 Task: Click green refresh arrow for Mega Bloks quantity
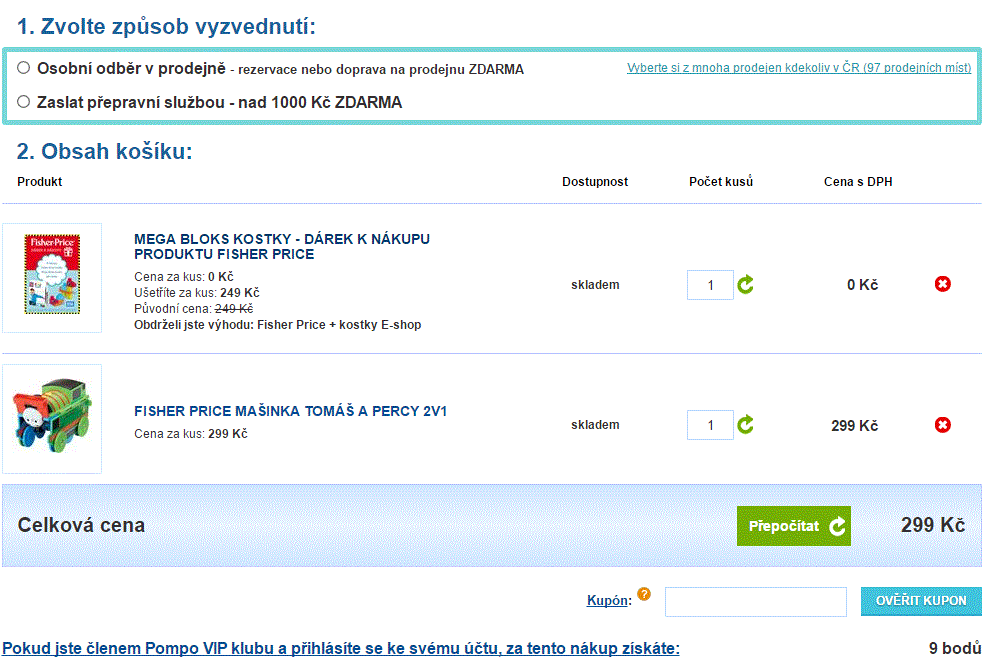[x=746, y=285]
